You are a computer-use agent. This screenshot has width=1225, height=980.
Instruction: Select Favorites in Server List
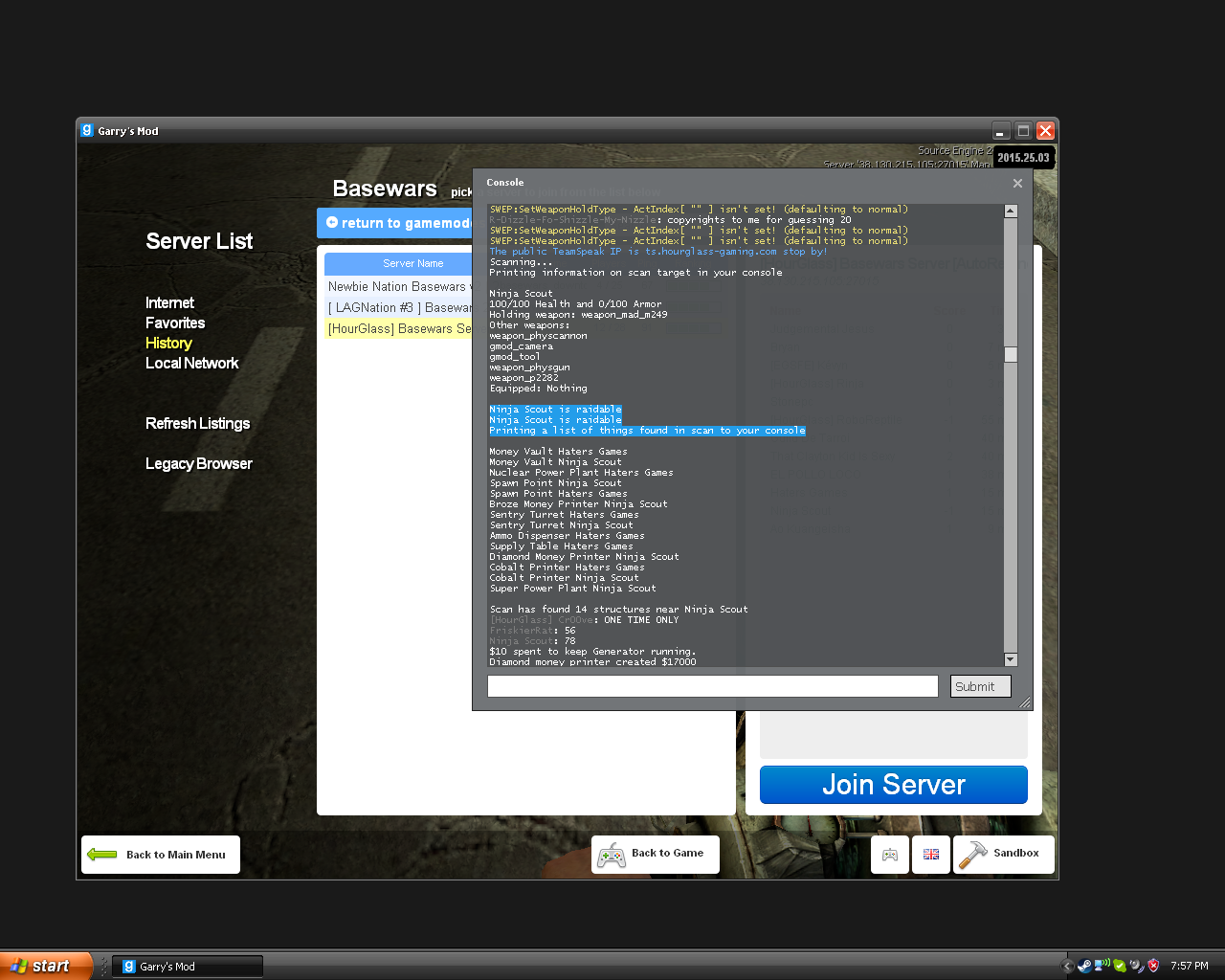coord(175,323)
